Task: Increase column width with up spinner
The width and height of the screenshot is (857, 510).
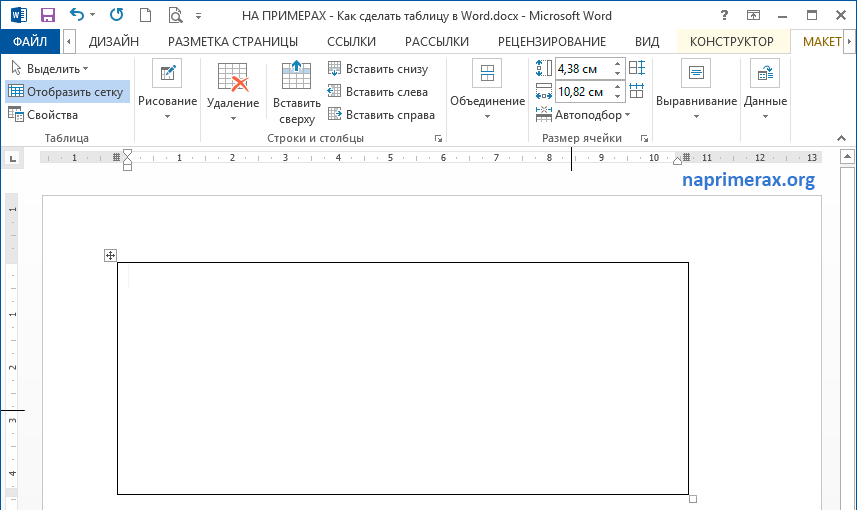Action: click(x=618, y=87)
